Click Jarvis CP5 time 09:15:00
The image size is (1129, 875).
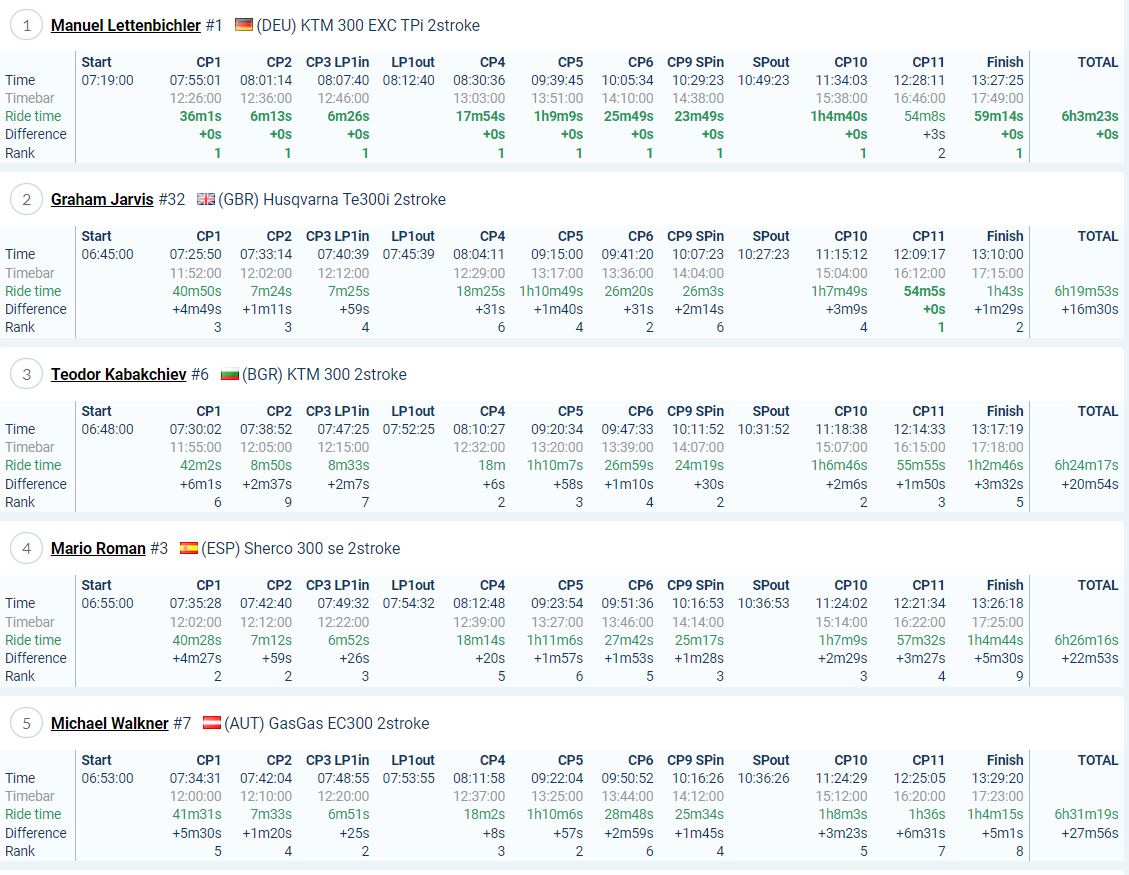(557, 254)
